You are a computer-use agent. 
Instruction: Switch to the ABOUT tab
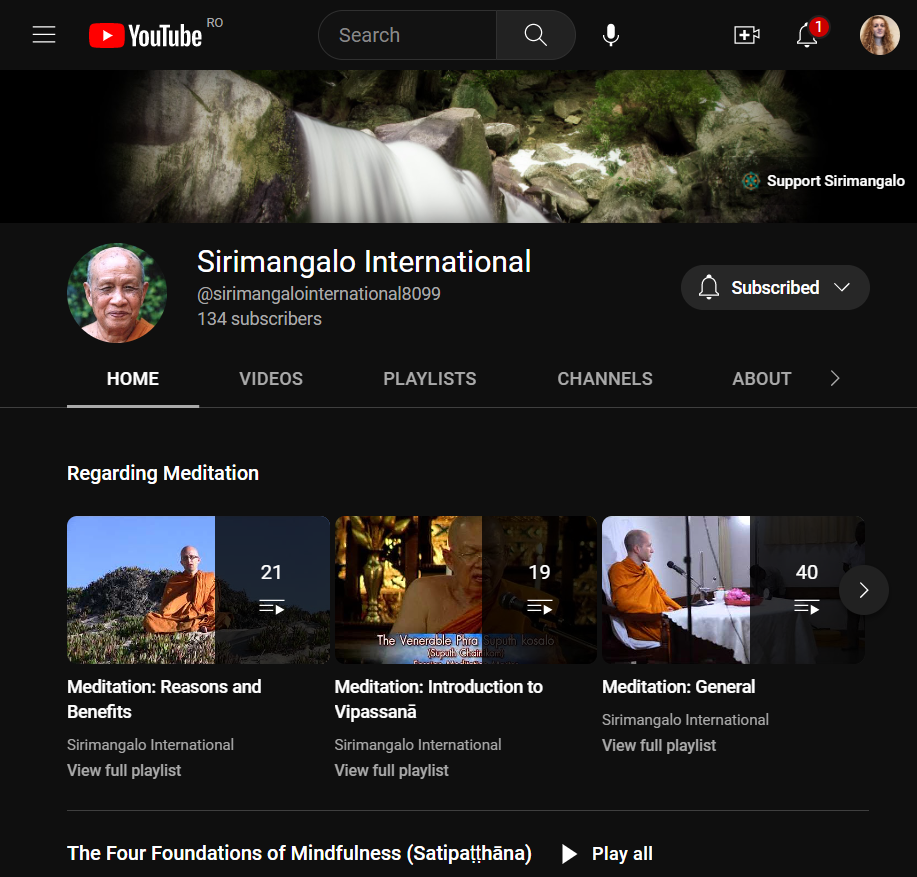[x=761, y=379]
